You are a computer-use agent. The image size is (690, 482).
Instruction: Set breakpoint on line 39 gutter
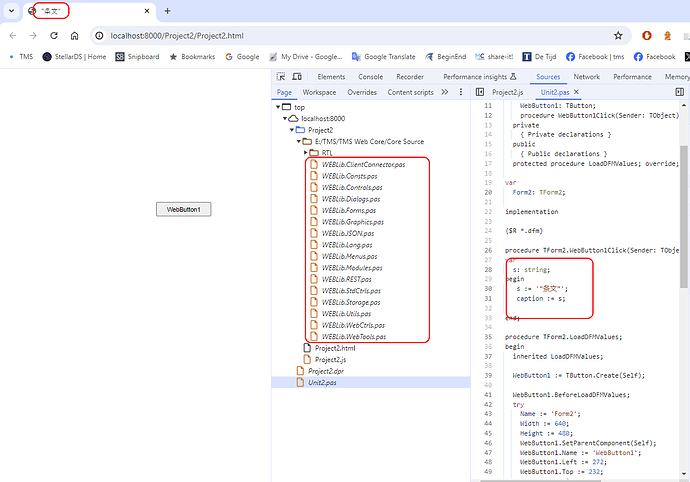(x=488, y=375)
